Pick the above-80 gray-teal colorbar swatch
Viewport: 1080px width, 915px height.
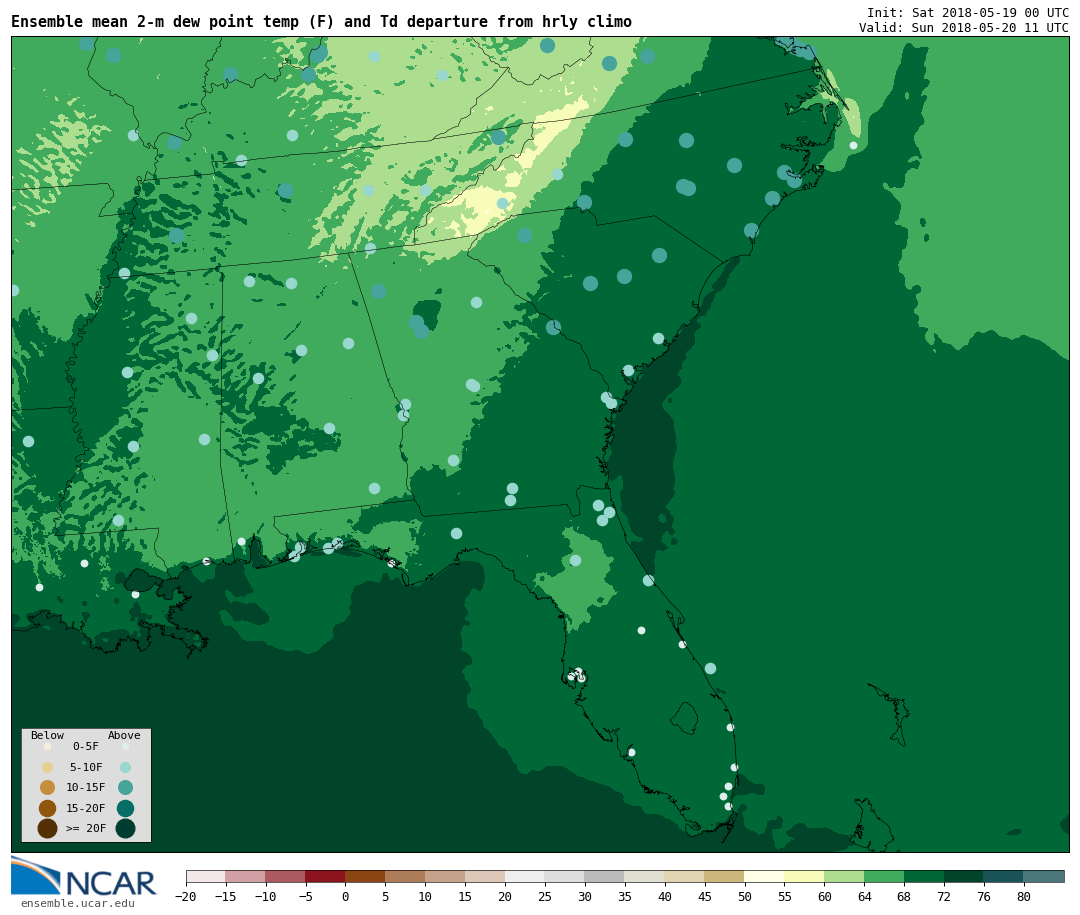coord(1045,876)
